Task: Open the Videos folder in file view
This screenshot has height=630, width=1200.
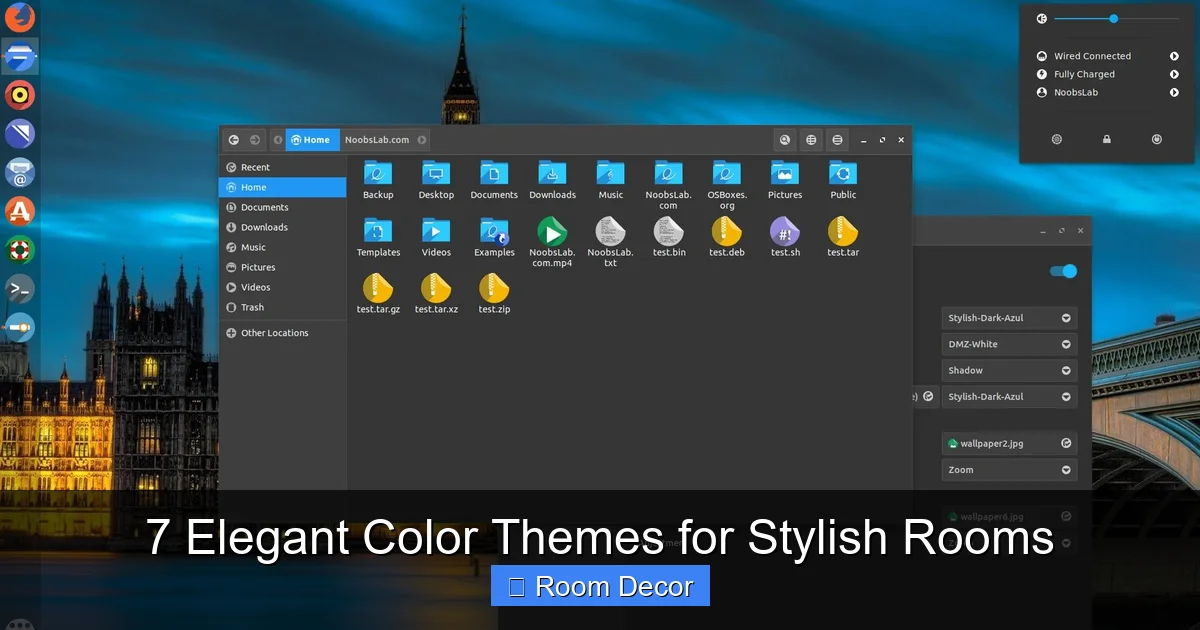Action: point(436,237)
